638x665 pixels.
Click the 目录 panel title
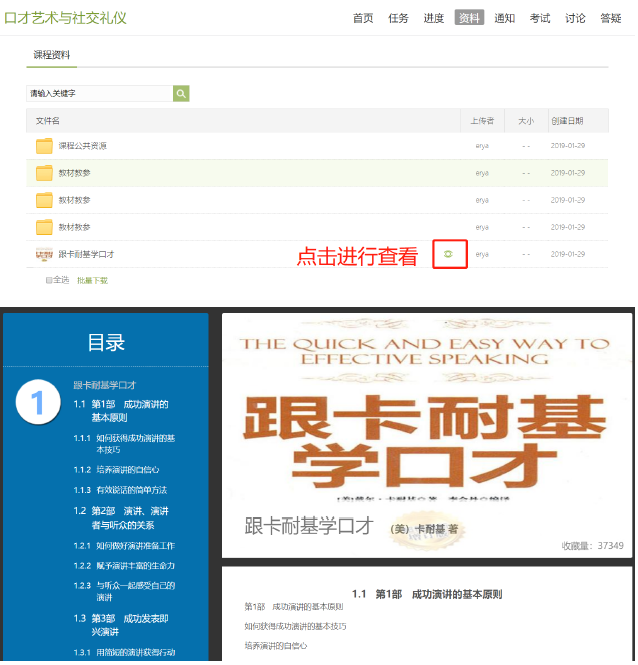[x=106, y=343]
